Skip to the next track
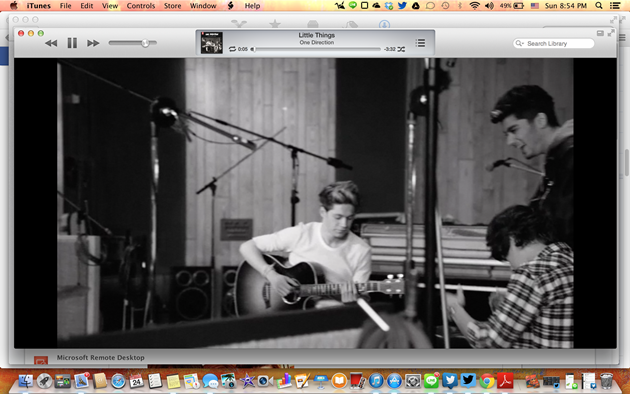Image resolution: width=630 pixels, height=394 pixels. tap(93, 43)
